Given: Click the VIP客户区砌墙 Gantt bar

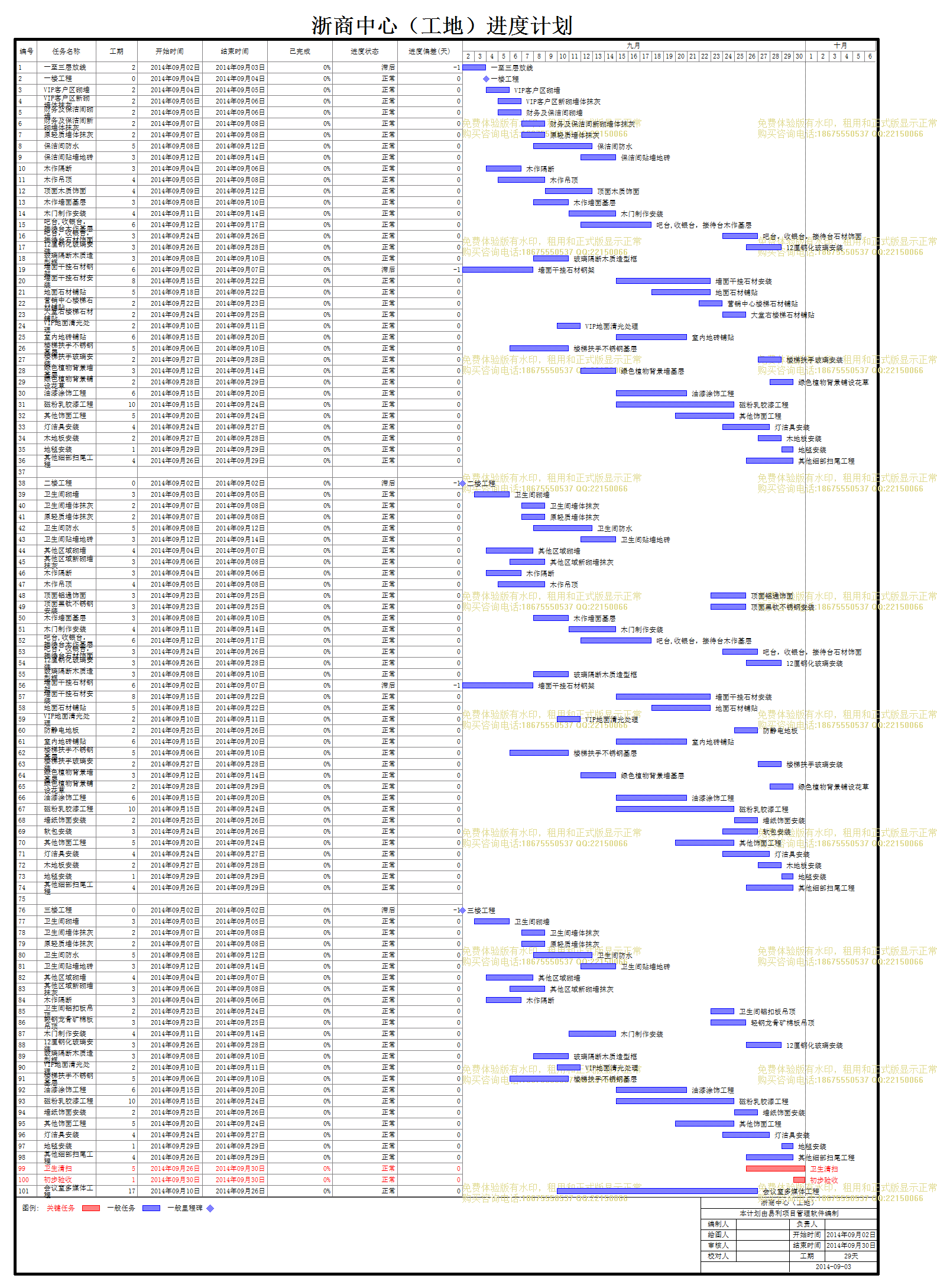Looking at the screenshot, I should pyautogui.click(x=498, y=90).
